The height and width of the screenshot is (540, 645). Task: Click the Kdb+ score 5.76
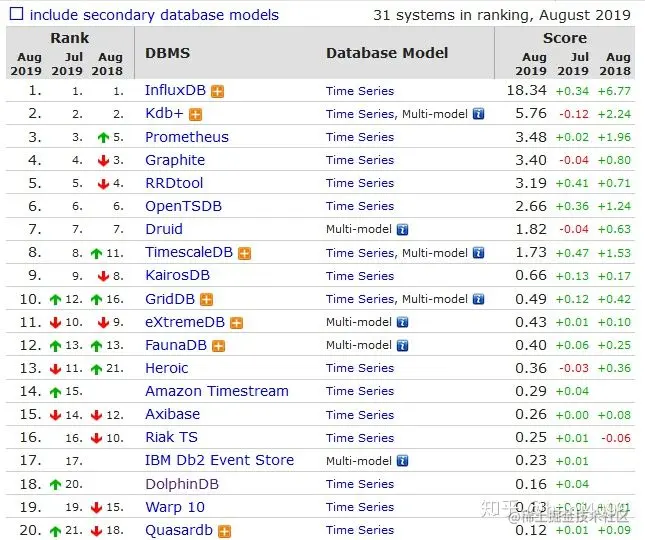(531, 113)
